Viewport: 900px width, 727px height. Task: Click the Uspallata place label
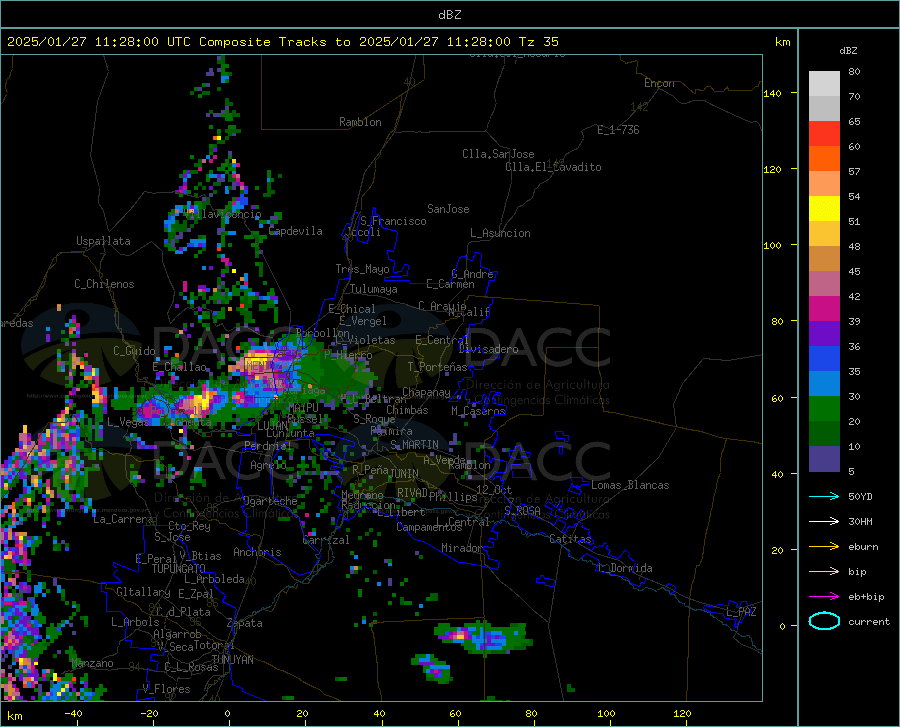[103, 241]
